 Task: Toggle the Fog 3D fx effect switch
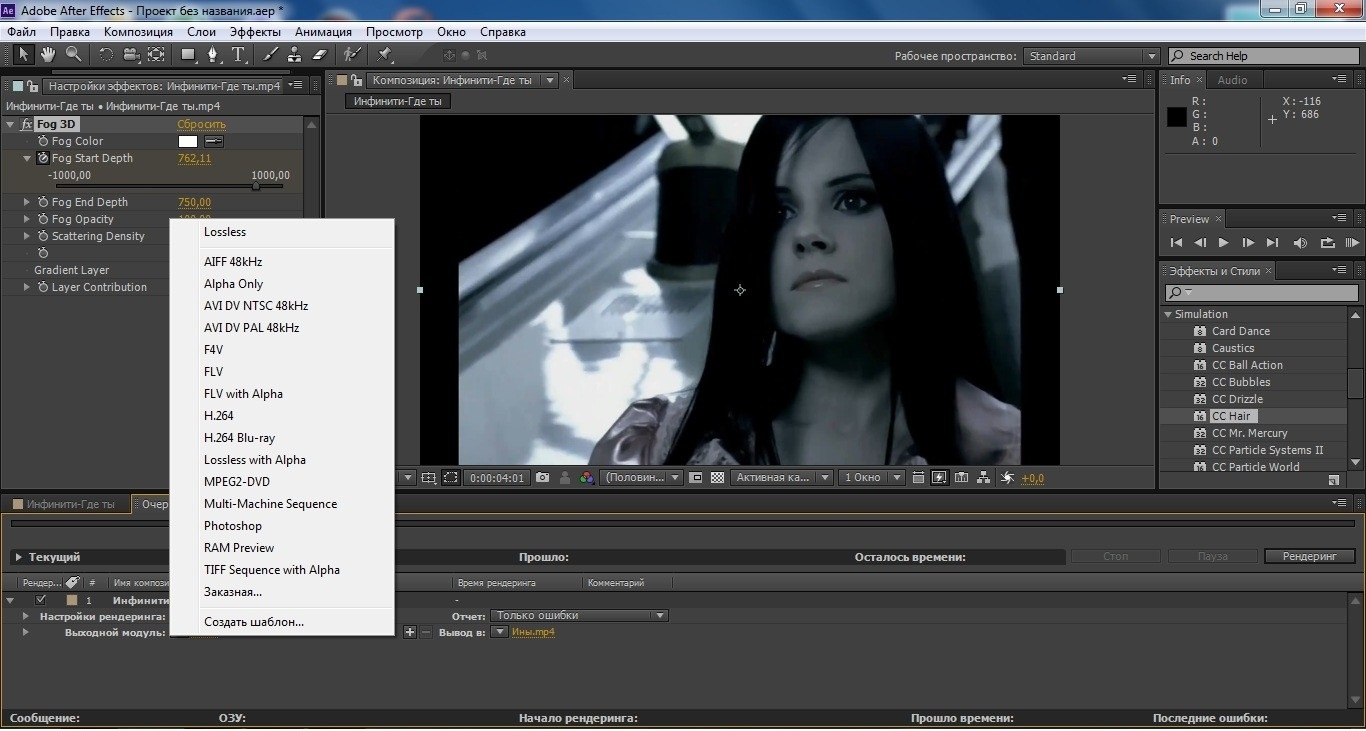[26, 124]
